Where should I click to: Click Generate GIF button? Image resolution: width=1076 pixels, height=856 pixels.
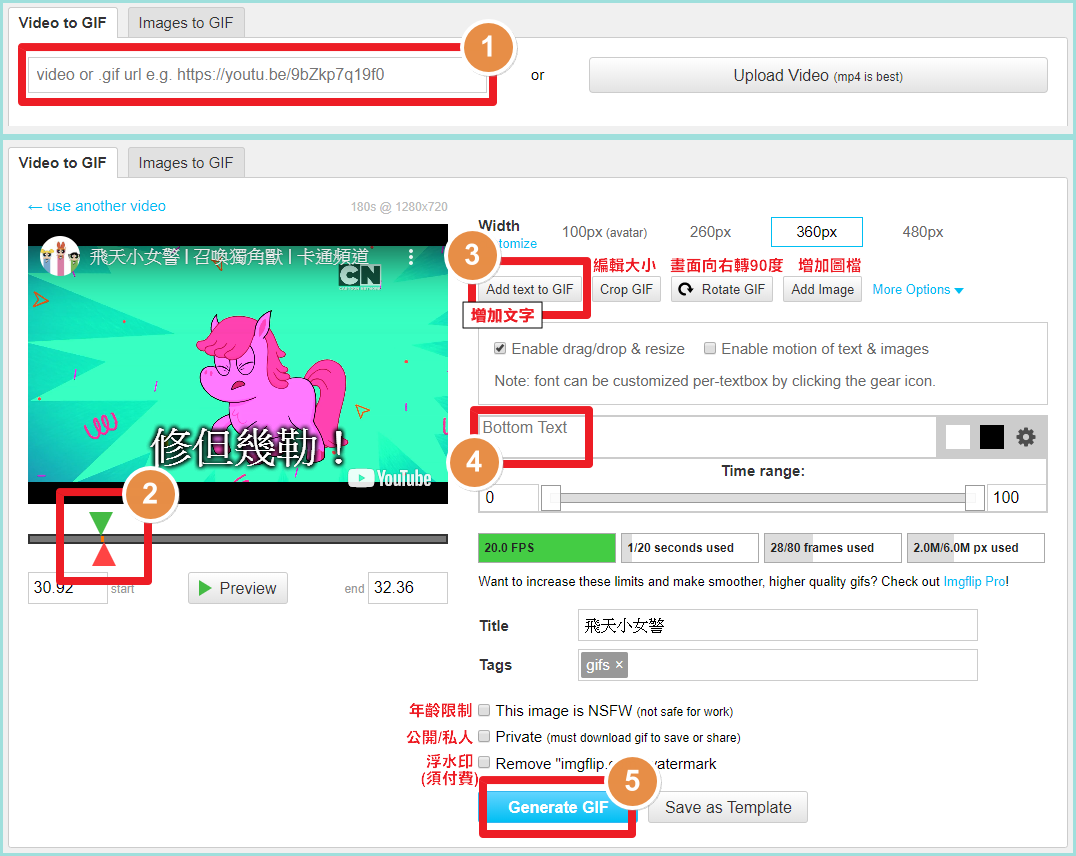click(x=558, y=807)
